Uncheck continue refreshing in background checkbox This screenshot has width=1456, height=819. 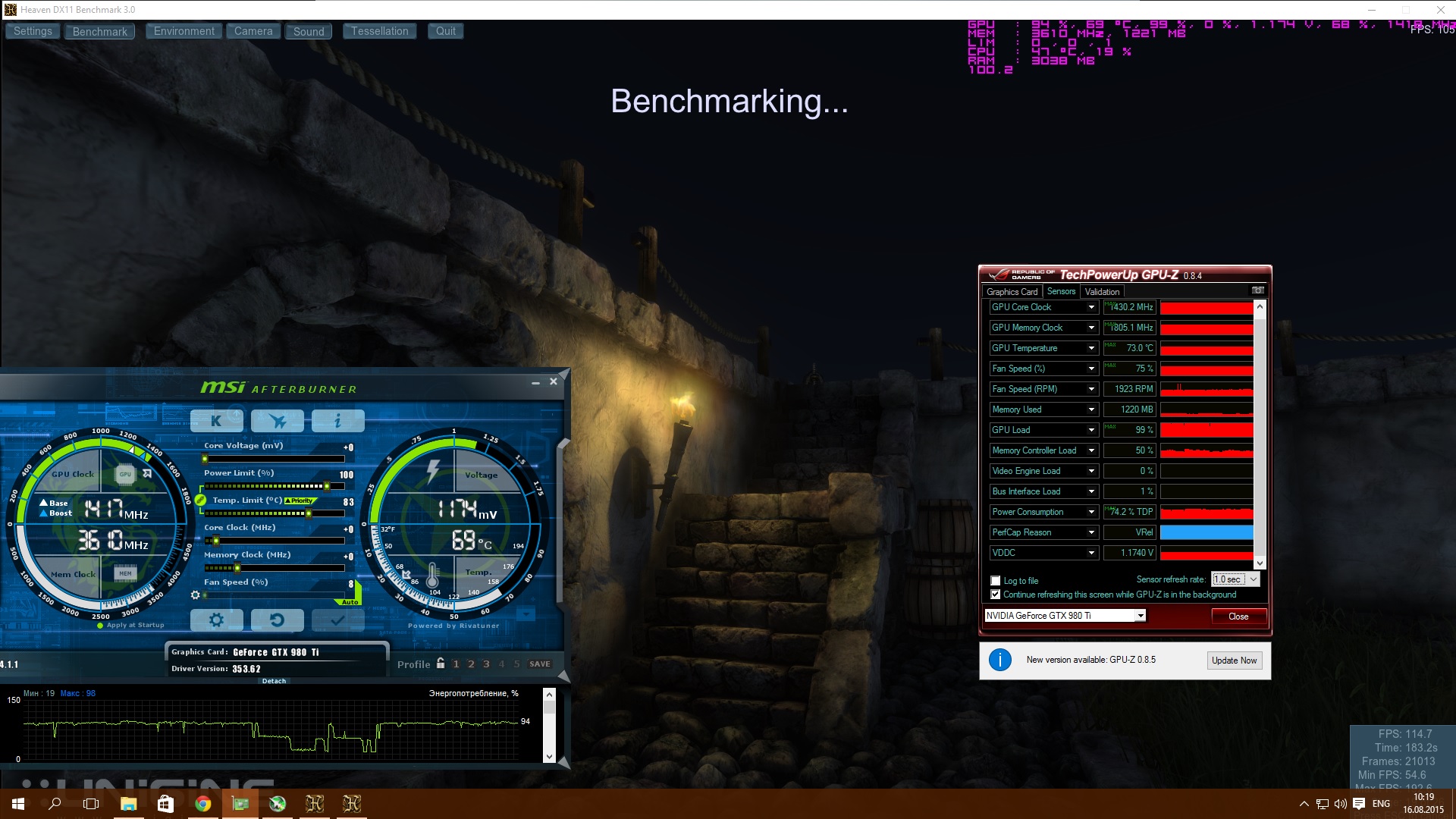(996, 595)
